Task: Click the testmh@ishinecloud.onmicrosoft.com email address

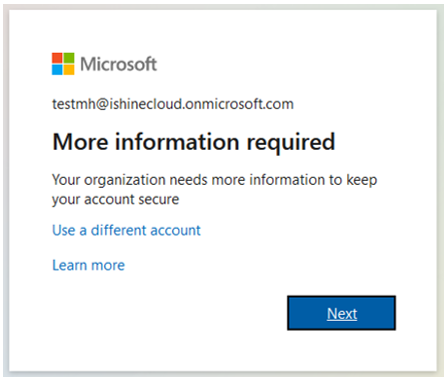Action: 173,104
